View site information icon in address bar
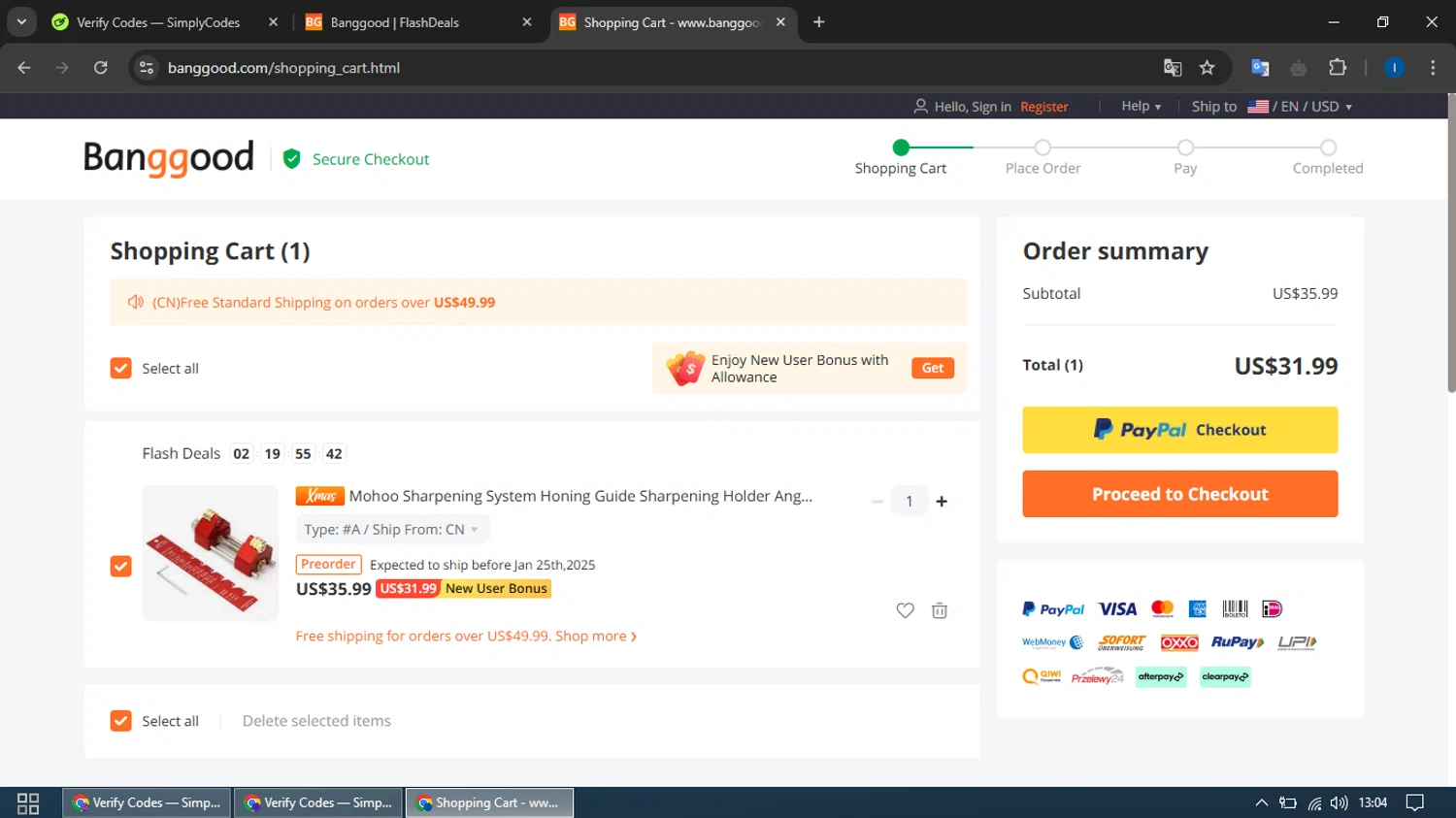This screenshot has height=818, width=1456. tap(147, 67)
